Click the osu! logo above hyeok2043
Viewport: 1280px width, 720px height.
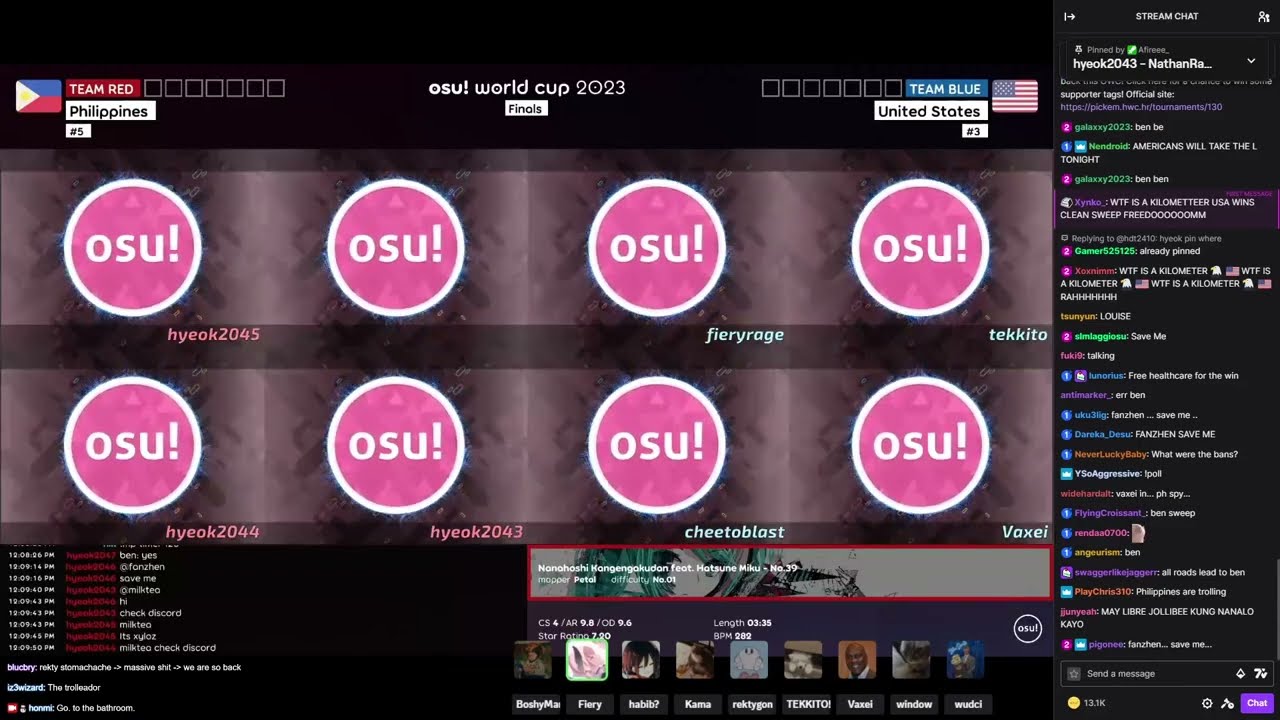(x=396, y=445)
